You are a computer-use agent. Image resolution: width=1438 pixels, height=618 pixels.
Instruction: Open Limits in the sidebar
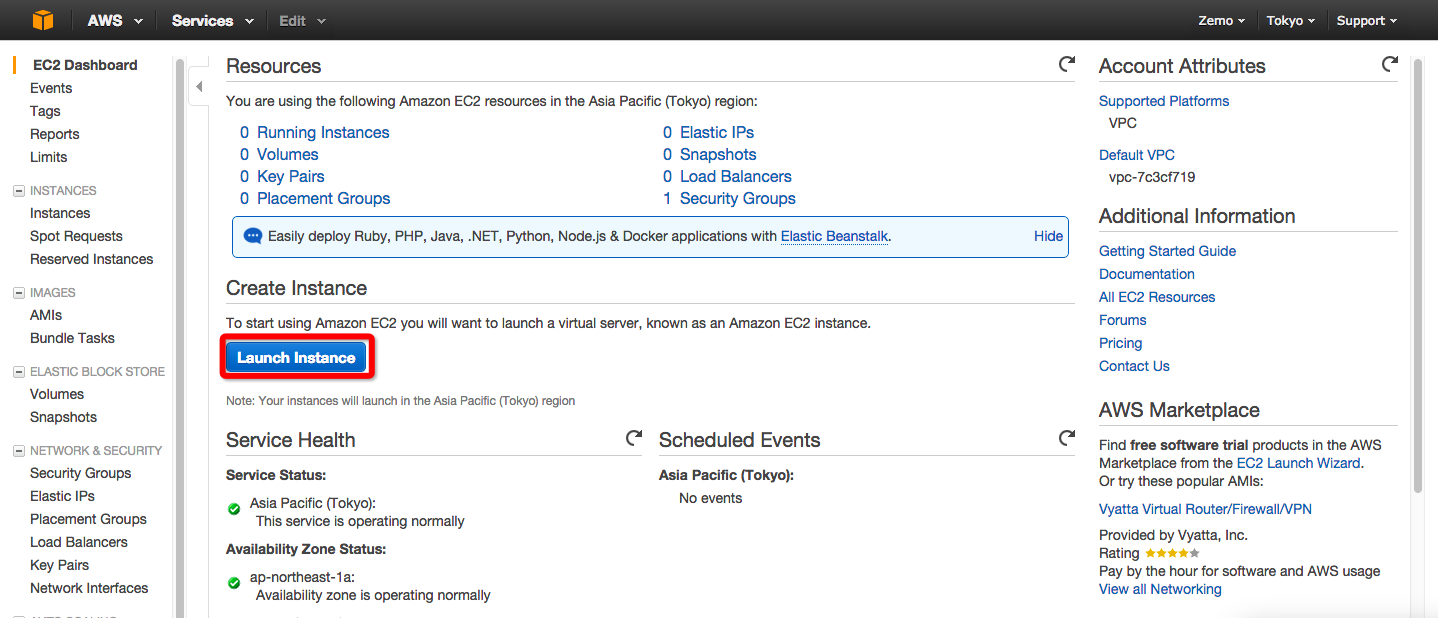point(49,157)
